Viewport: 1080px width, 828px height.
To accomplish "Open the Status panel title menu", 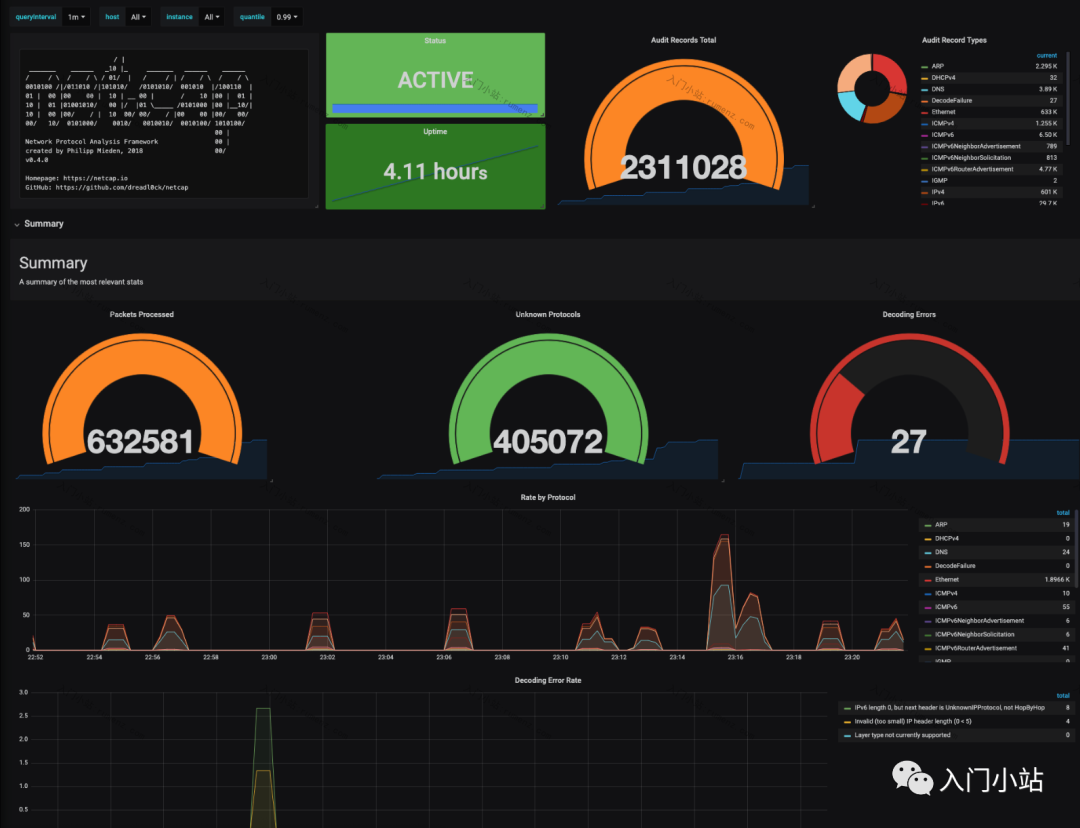I will point(435,41).
